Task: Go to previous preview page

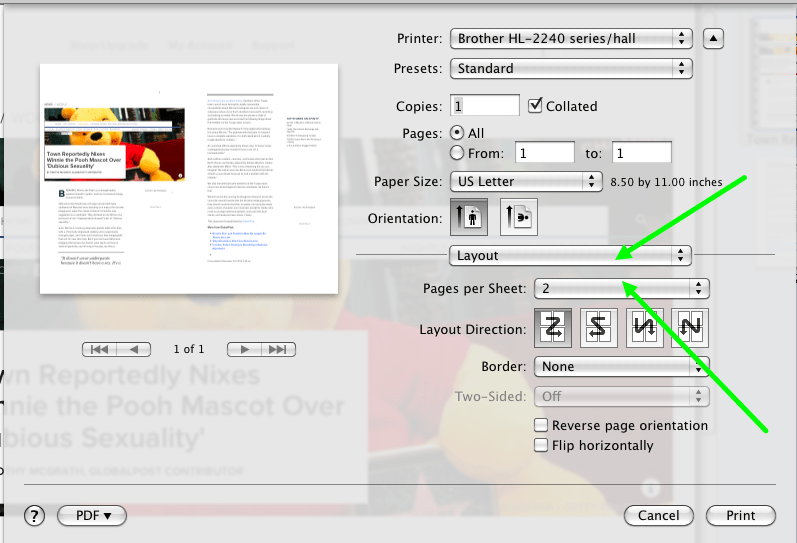Action: coord(134,349)
